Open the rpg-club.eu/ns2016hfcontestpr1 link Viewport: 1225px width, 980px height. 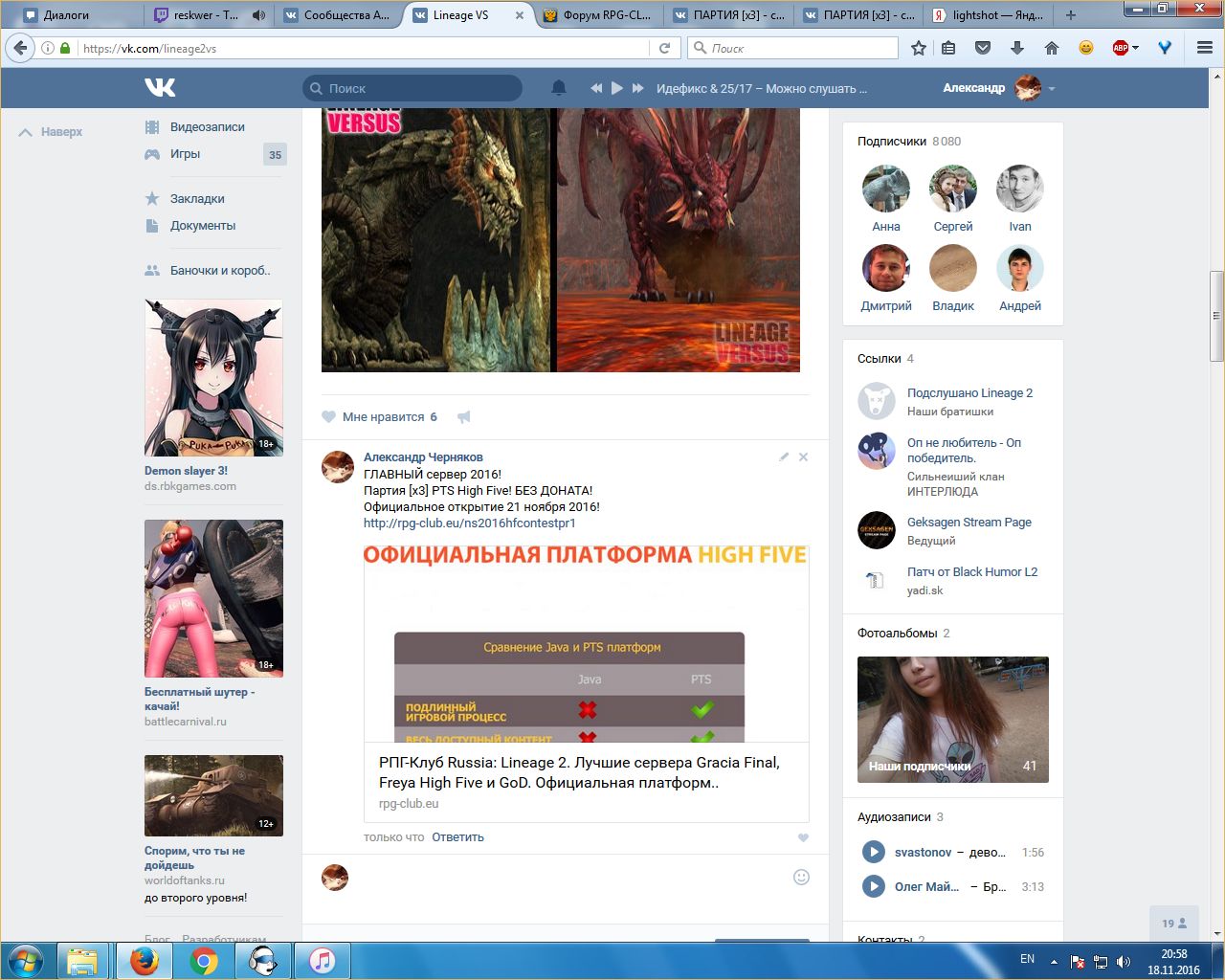point(470,523)
